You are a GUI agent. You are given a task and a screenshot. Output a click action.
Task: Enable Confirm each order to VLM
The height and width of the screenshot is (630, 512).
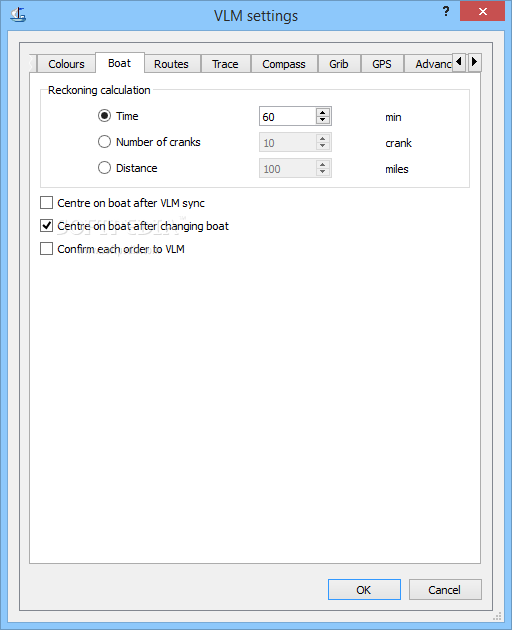(47, 249)
